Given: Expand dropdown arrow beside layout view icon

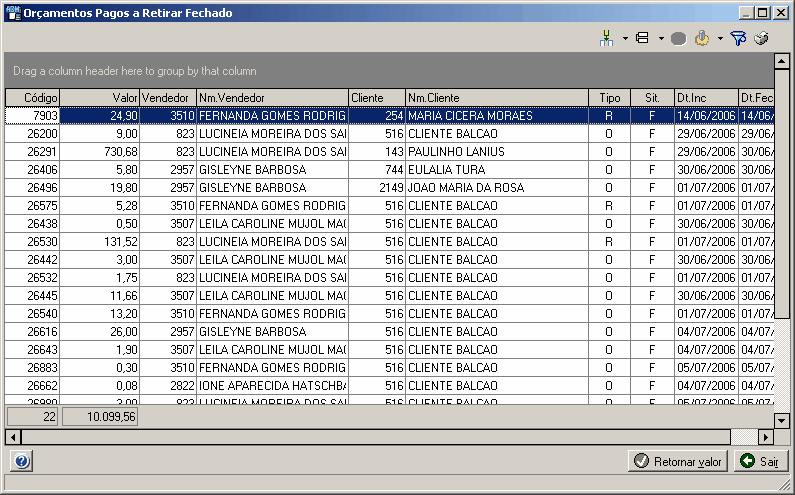Looking at the screenshot, I should pos(661,38).
